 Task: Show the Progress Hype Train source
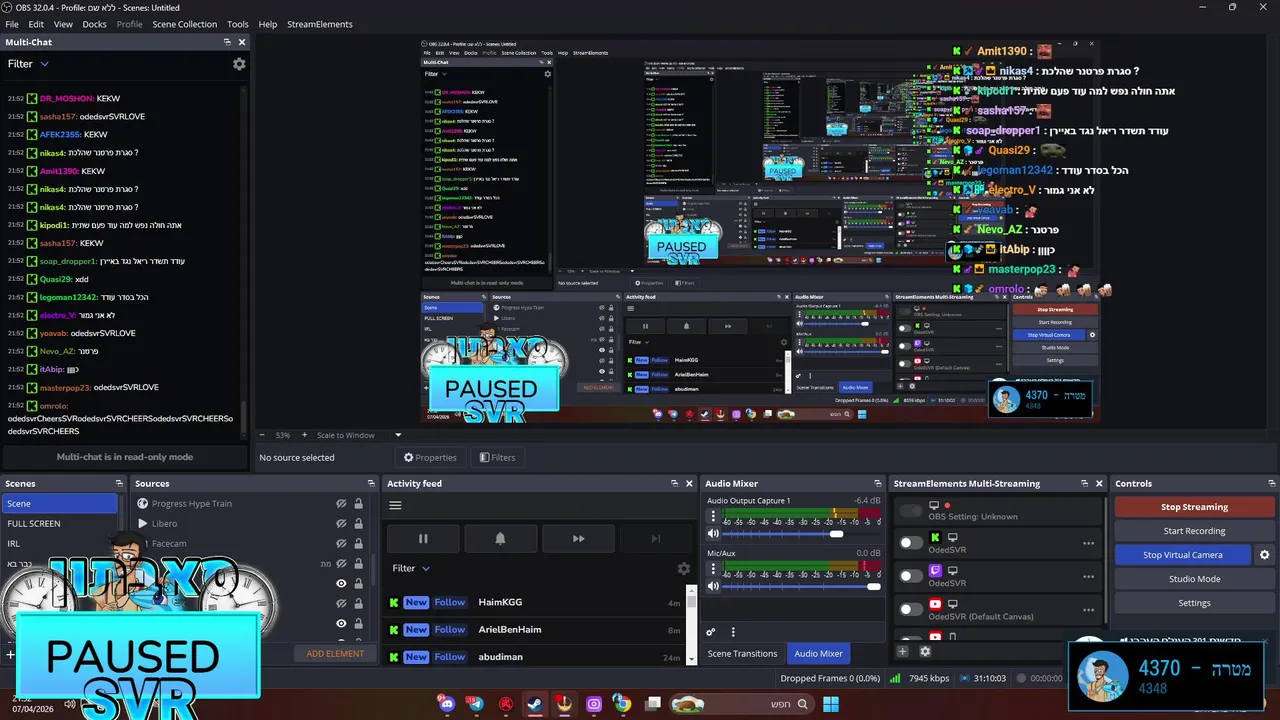[341, 504]
